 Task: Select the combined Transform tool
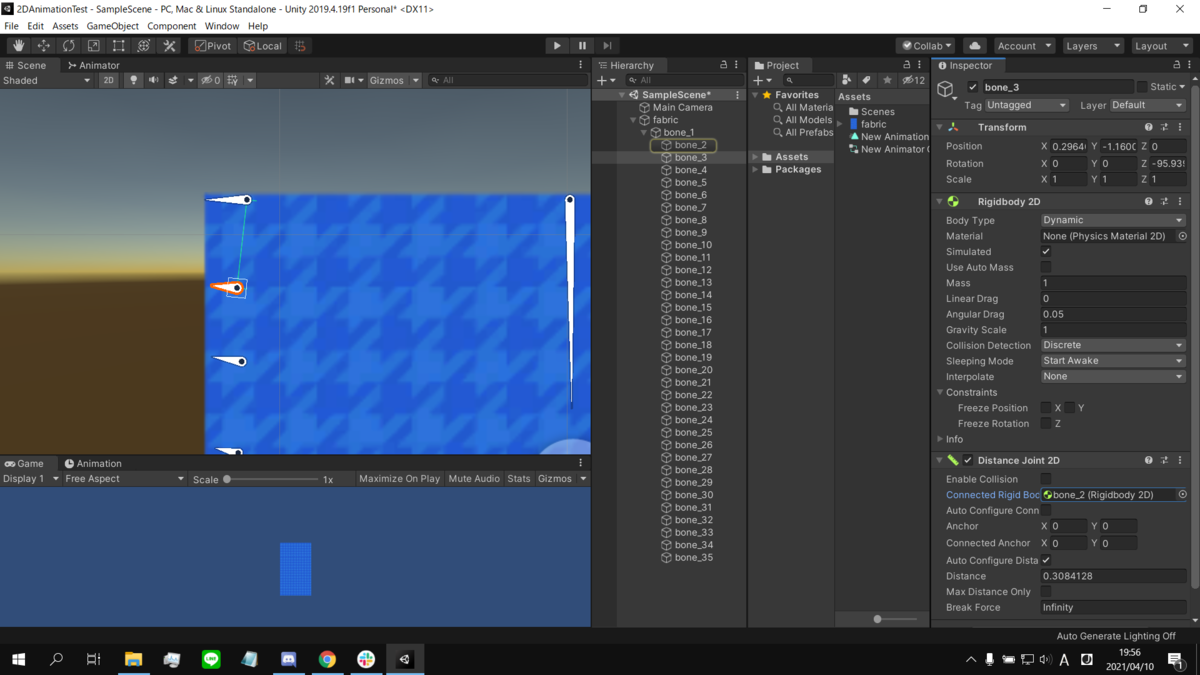pos(144,46)
